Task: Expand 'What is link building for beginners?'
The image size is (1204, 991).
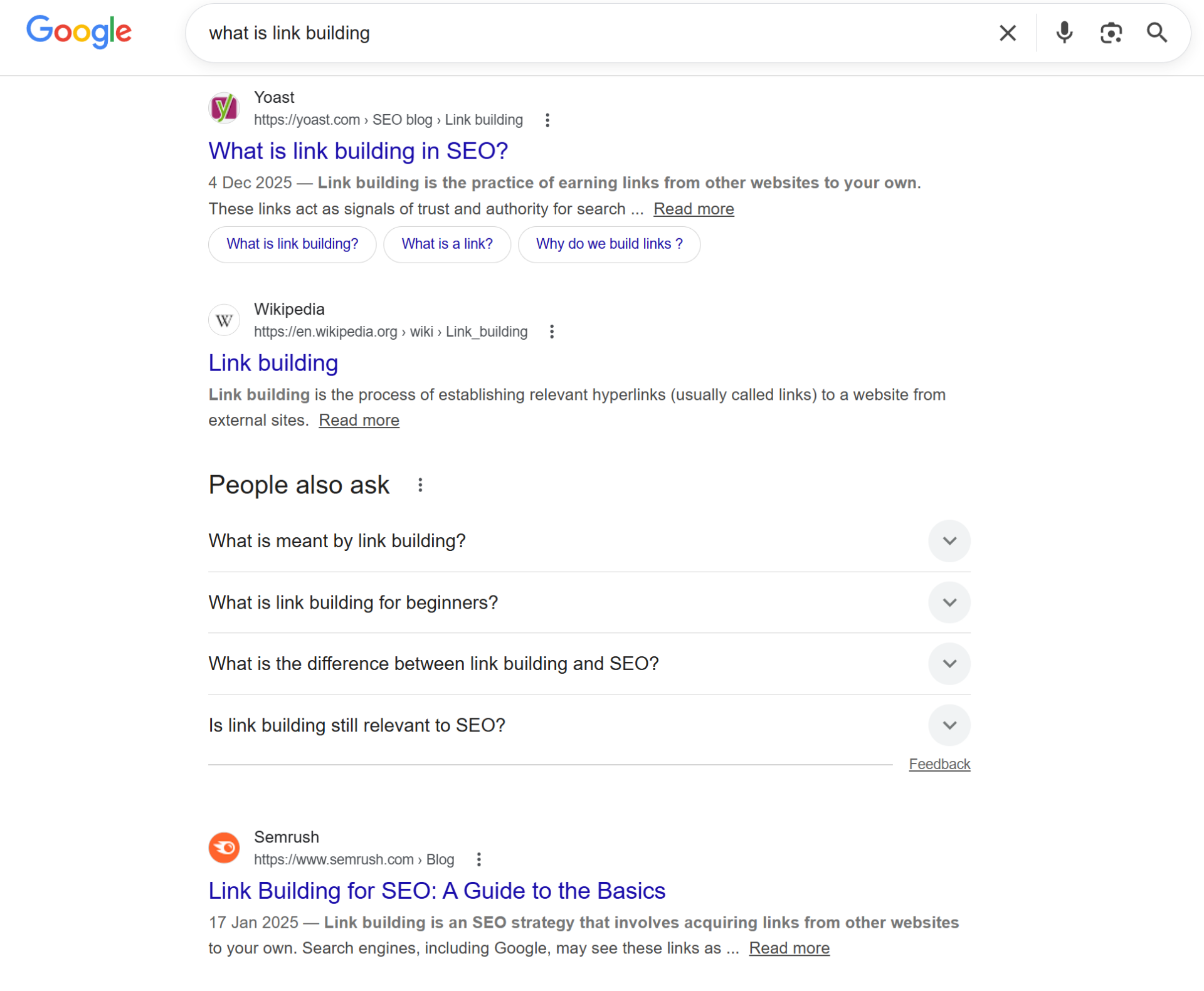Action: pos(949,602)
